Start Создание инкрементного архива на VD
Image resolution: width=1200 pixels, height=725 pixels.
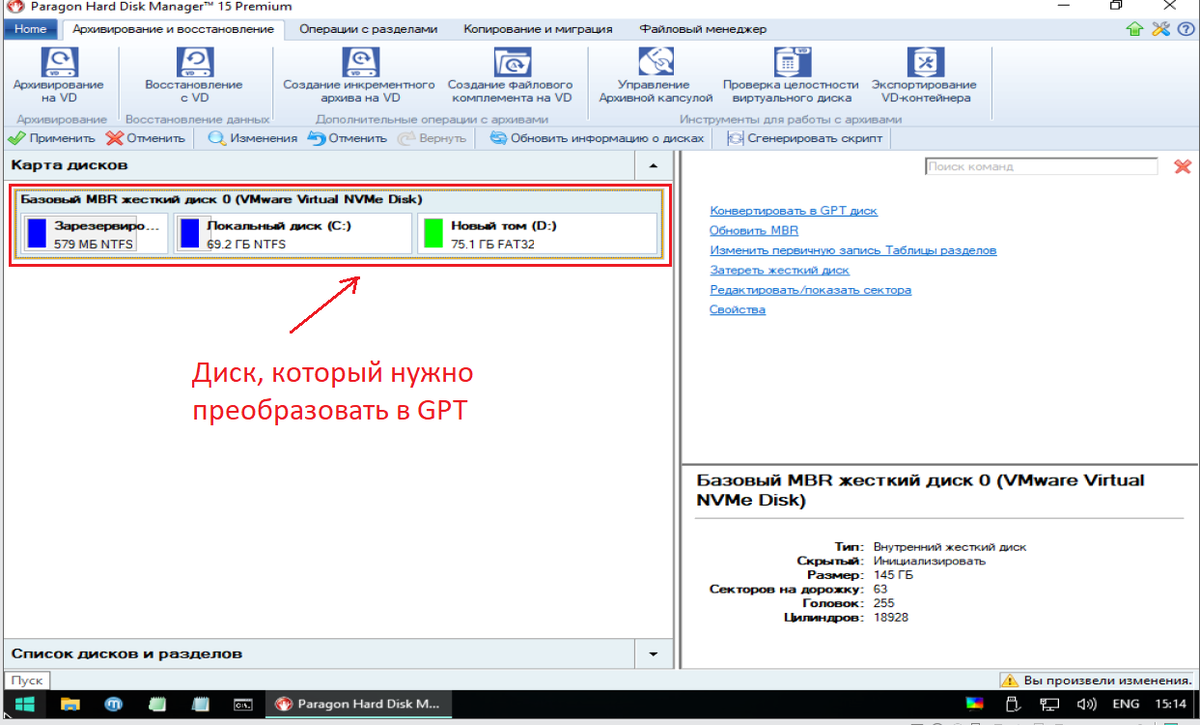point(359,76)
